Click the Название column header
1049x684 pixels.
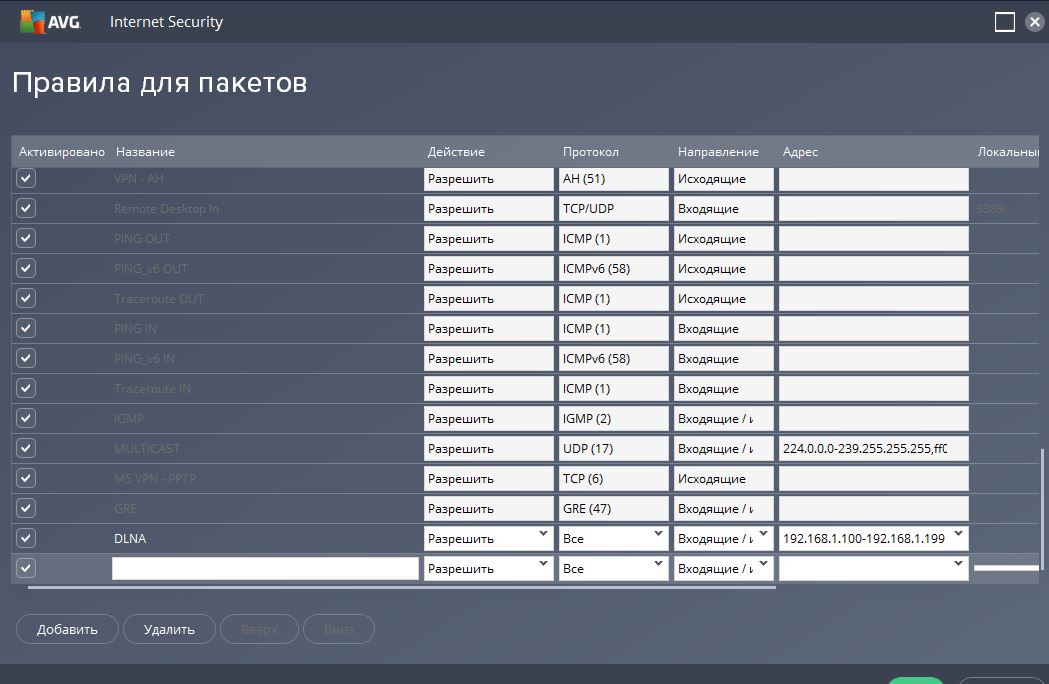pos(145,152)
